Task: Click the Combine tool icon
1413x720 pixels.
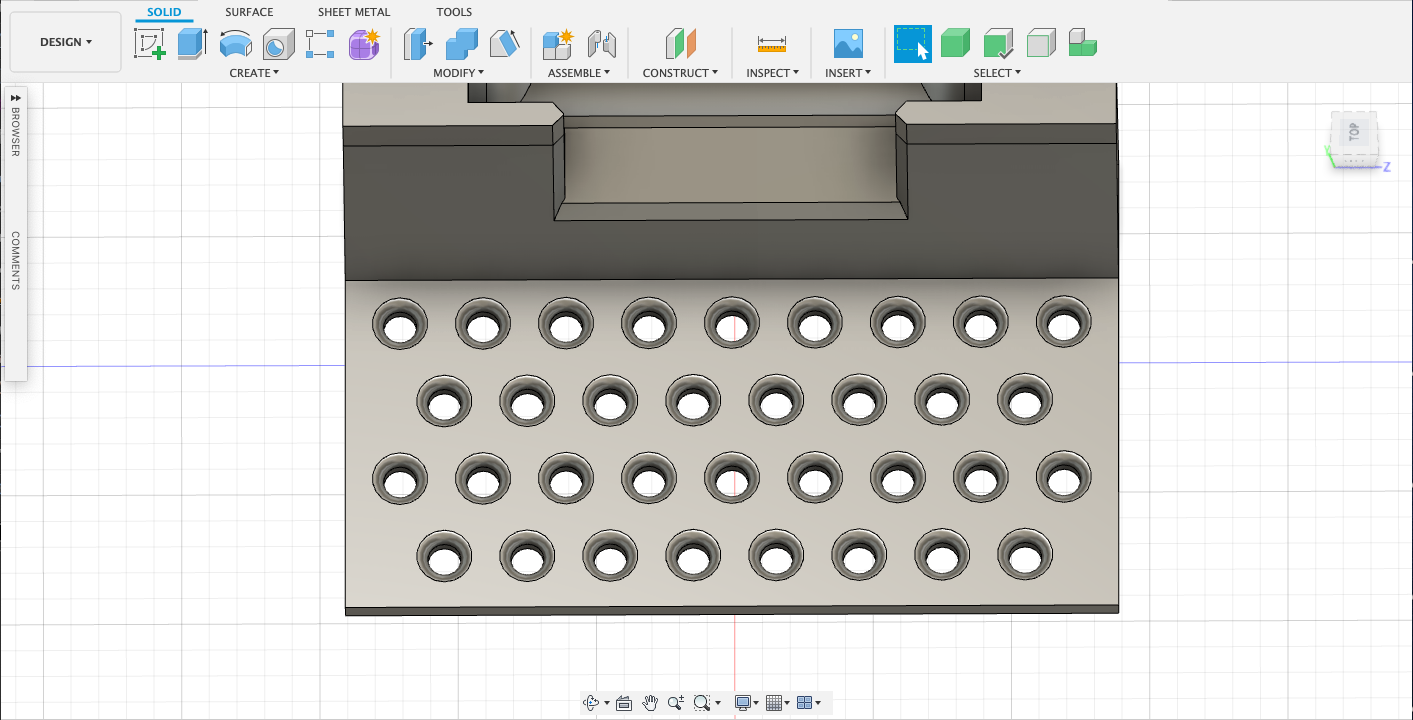Action: coord(461,44)
